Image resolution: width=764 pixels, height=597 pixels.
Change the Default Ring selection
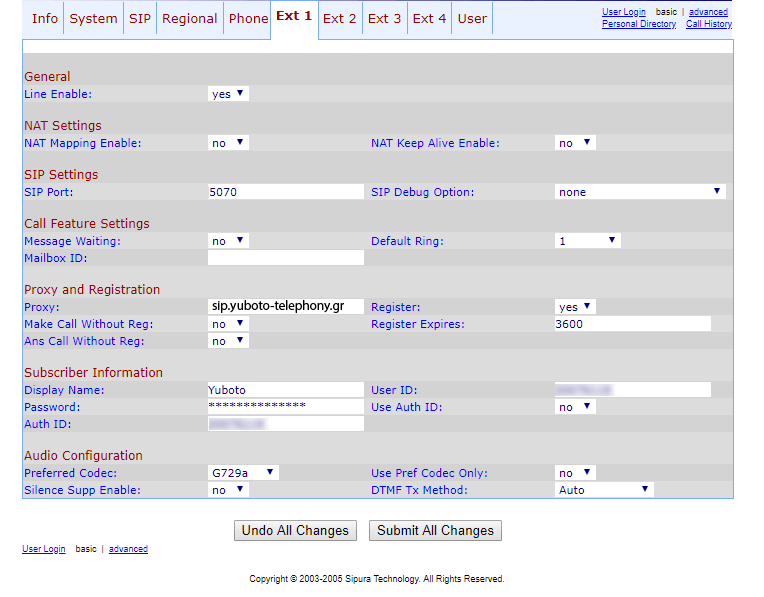coord(588,241)
